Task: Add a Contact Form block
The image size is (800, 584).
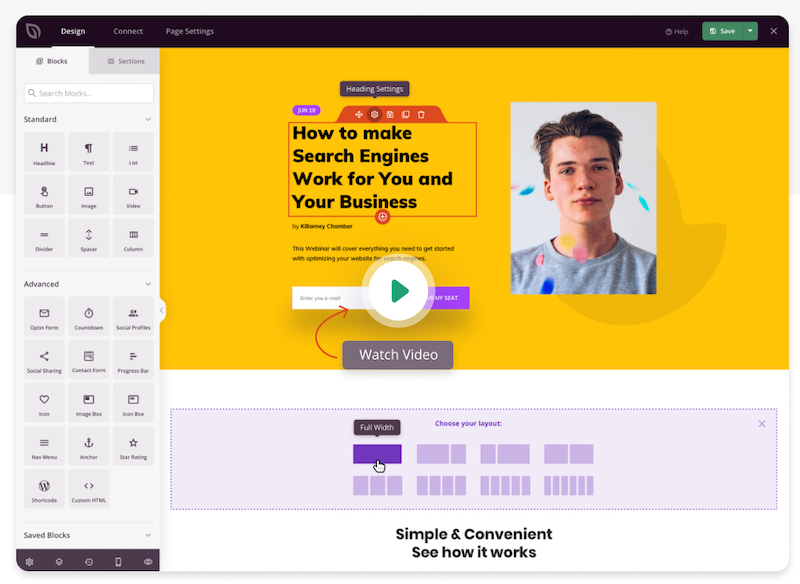Action: click(x=89, y=360)
